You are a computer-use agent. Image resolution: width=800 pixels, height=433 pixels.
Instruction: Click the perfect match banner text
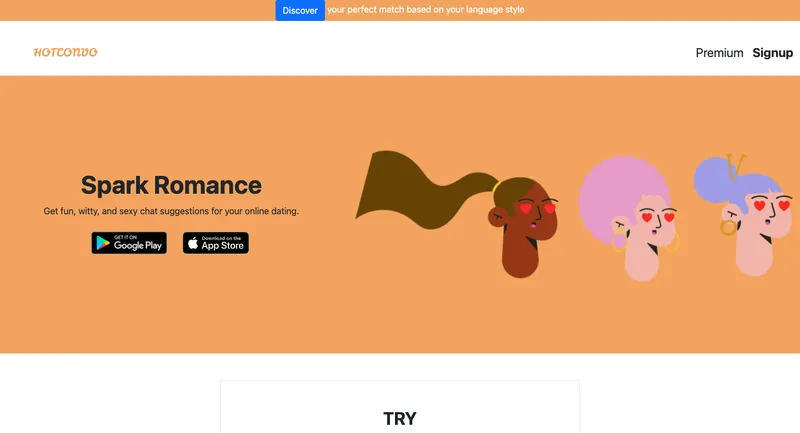(x=426, y=10)
